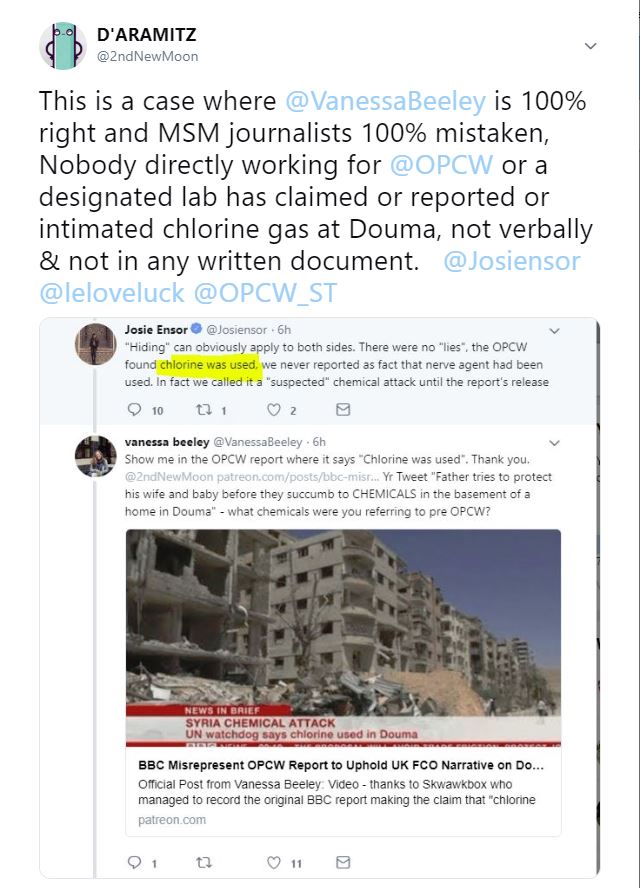Open the @OPCW_ST mention link
640x888 pixels.
tap(266, 293)
